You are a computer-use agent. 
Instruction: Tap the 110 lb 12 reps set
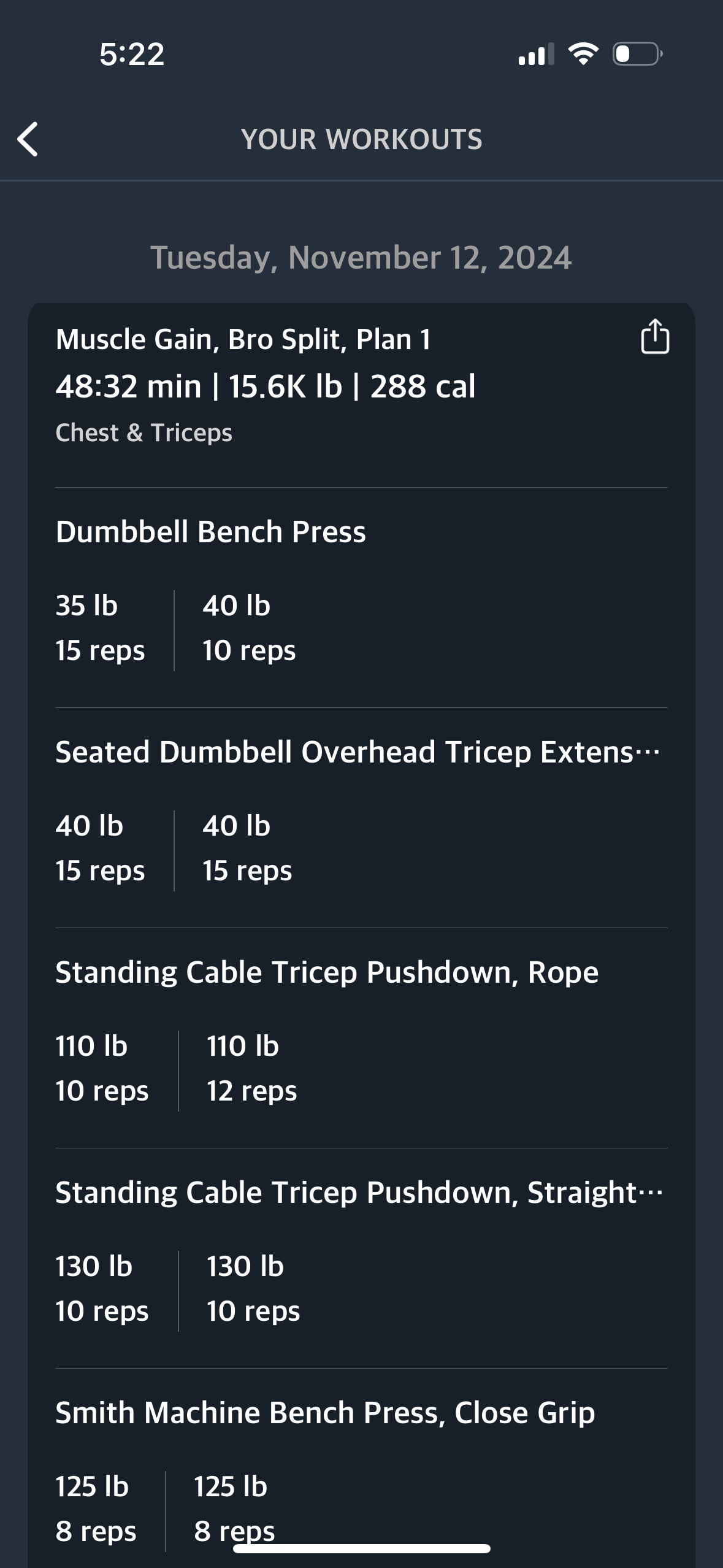(251, 1068)
